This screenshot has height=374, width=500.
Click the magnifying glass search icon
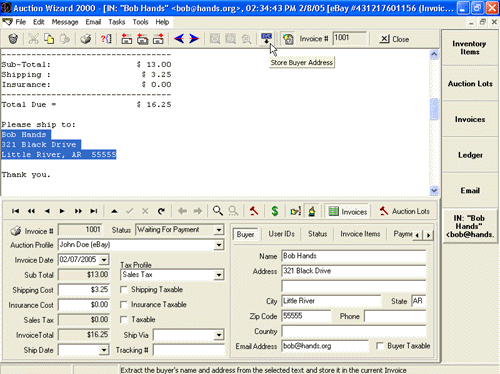218,211
